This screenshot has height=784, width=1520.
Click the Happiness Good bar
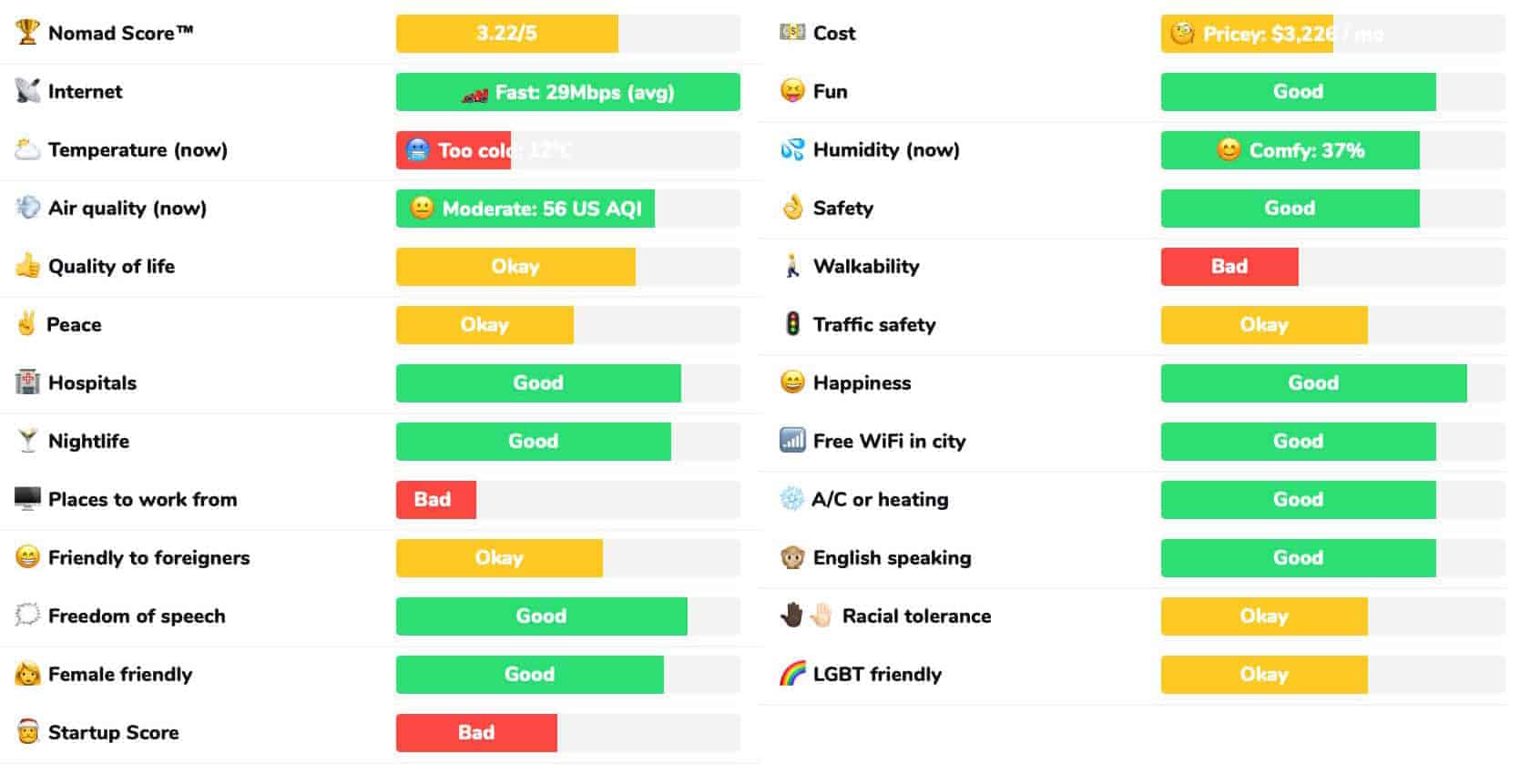point(1314,383)
